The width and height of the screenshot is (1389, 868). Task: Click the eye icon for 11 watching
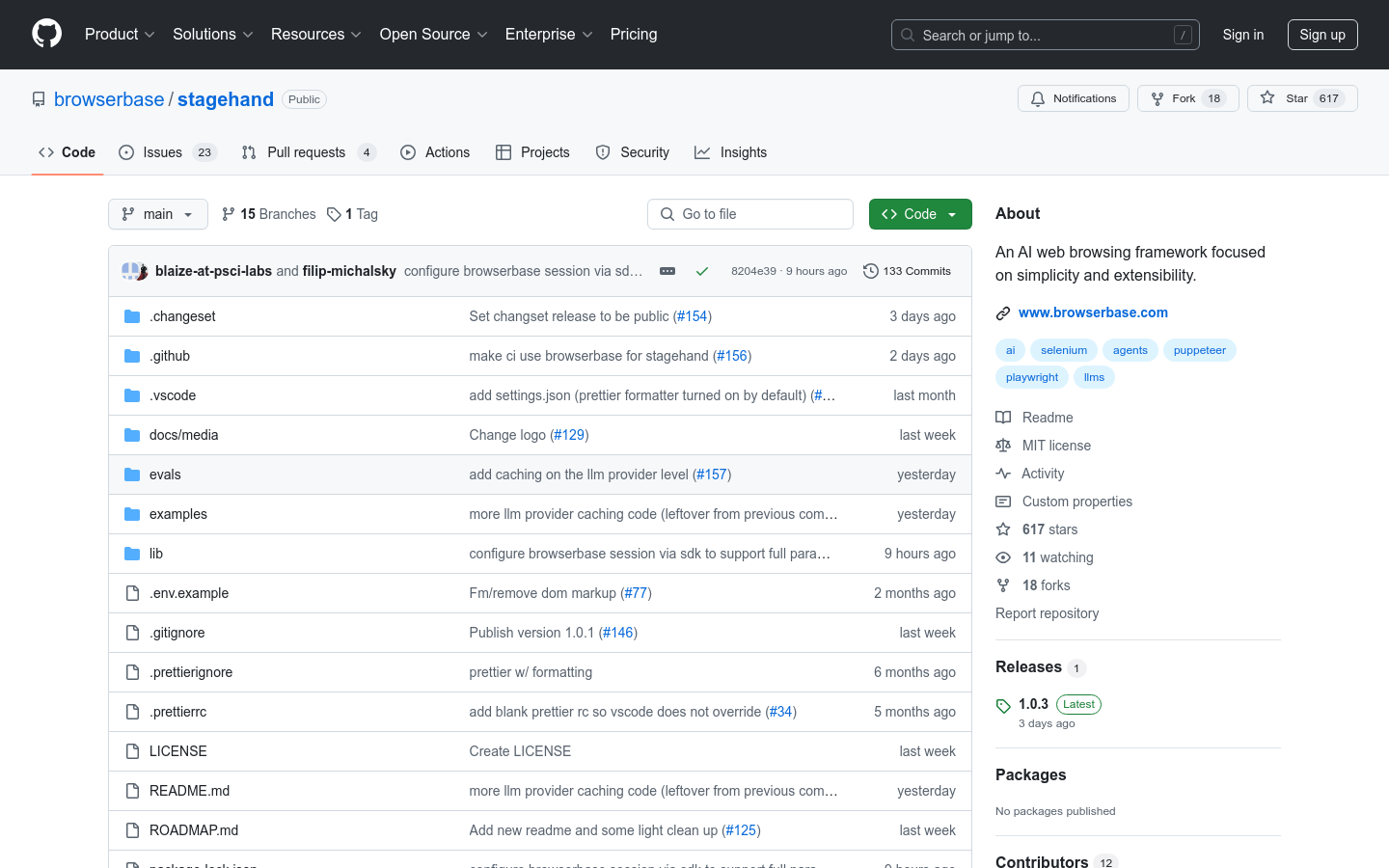coord(1003,557)
